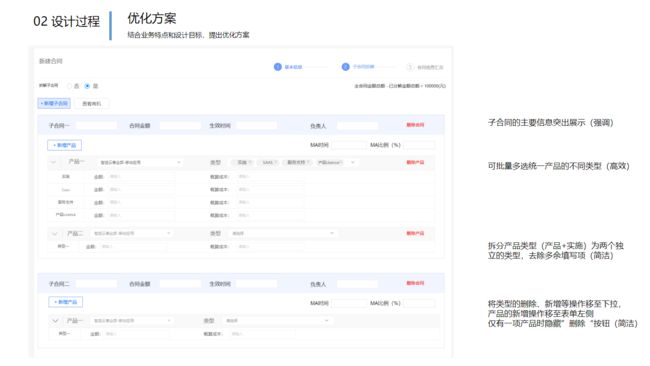The width and height of the screenshot is (650, 366).
Task: Focus 合同金额 field in 子合同一
Action: click(180, 125)
